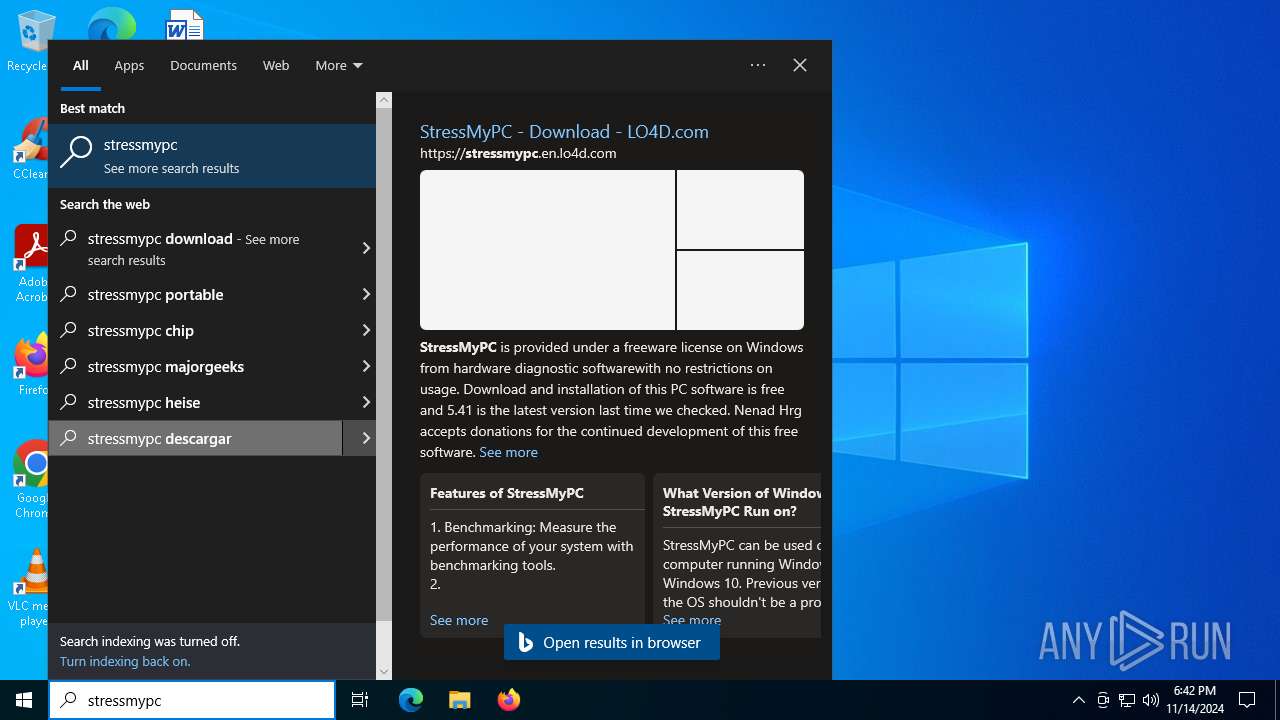Open the volume control in system tray

tap(1151, 700)
